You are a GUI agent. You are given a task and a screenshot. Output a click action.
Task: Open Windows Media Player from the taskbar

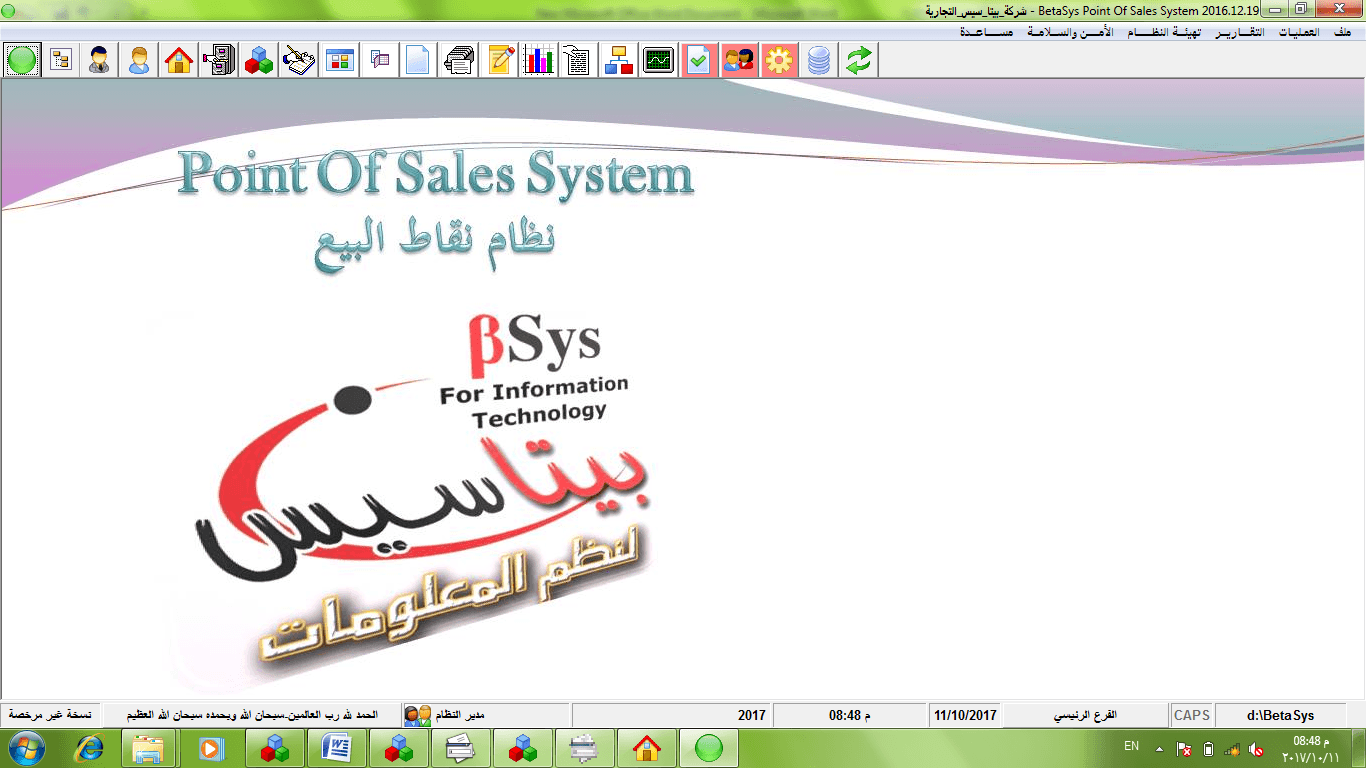pos(211,748)
